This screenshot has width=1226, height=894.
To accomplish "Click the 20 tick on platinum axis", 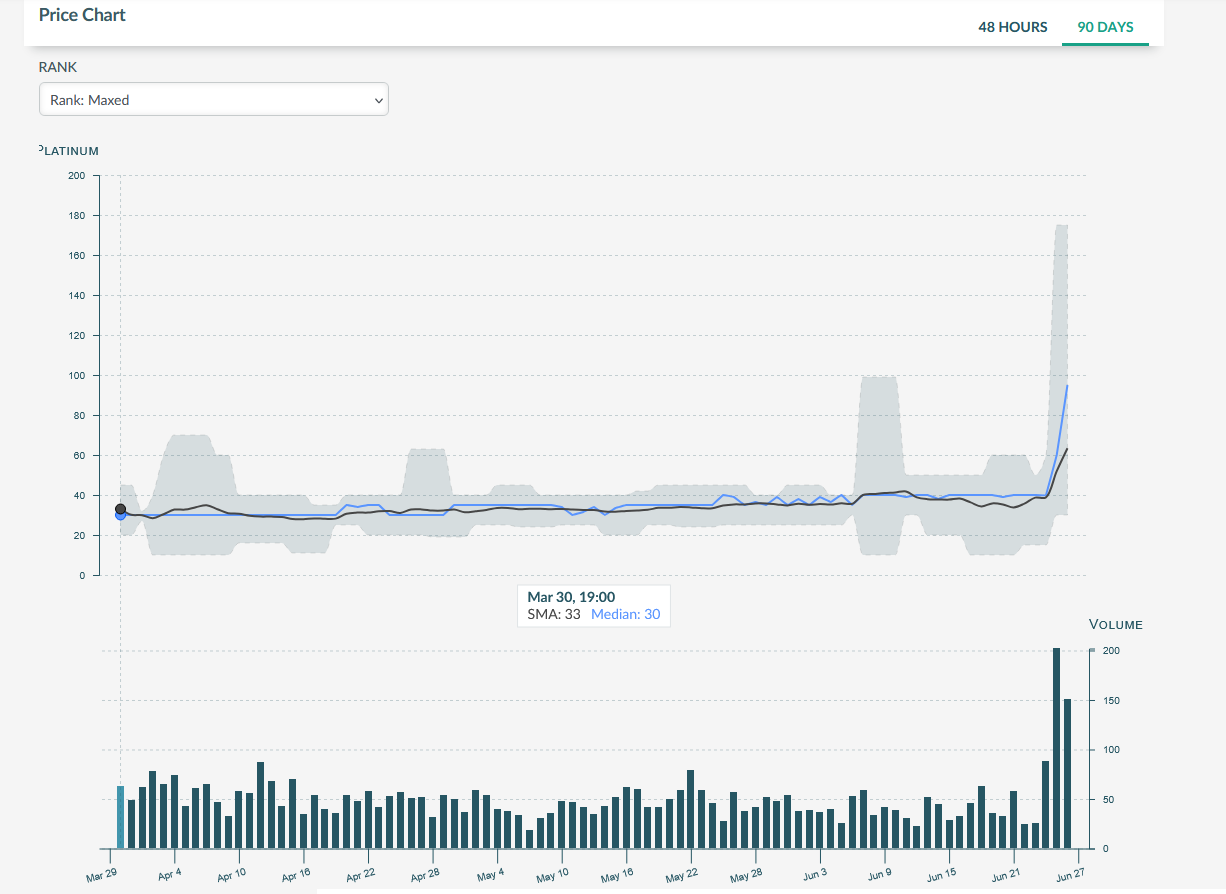I will (80, 536).
